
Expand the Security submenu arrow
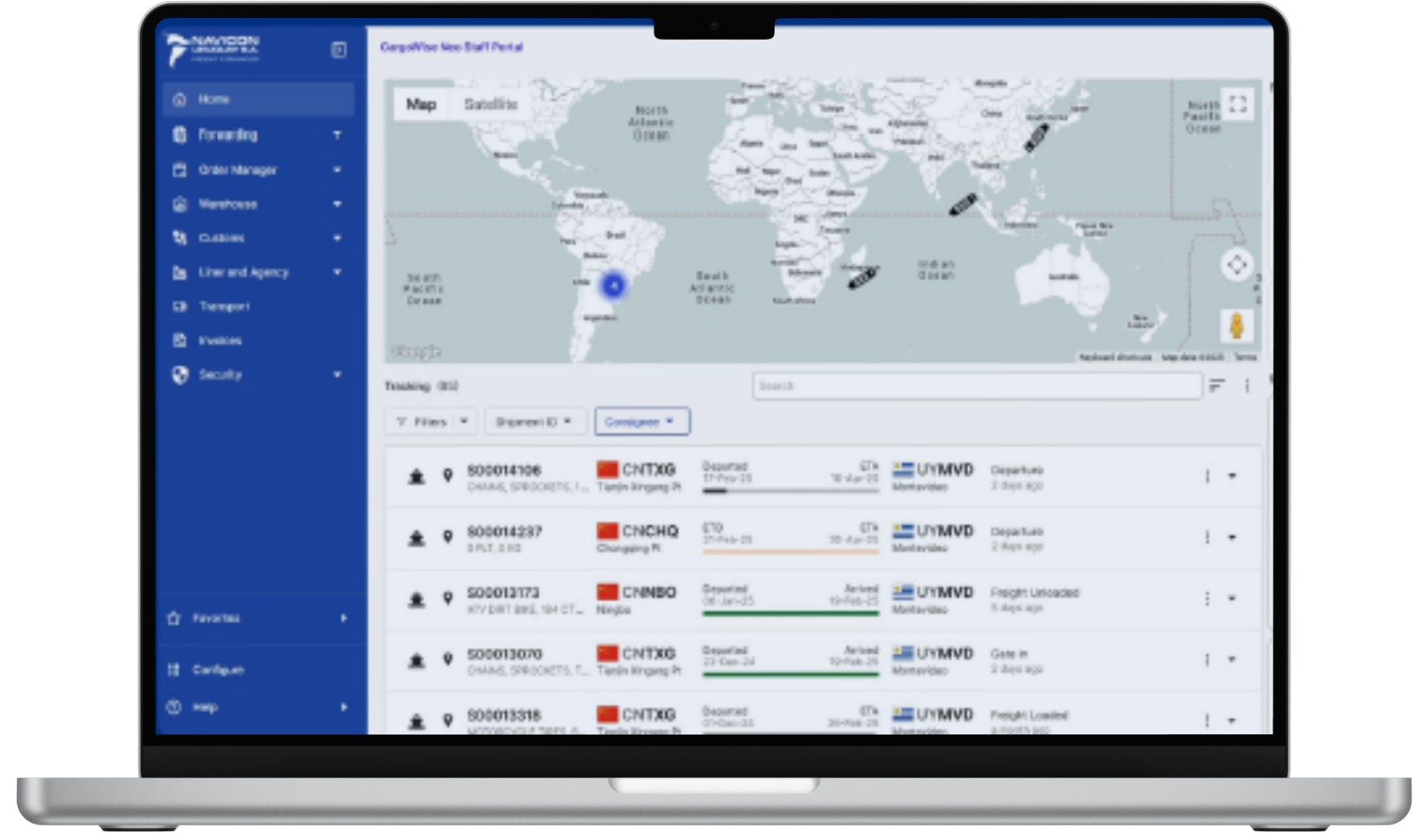coord(337,375)
